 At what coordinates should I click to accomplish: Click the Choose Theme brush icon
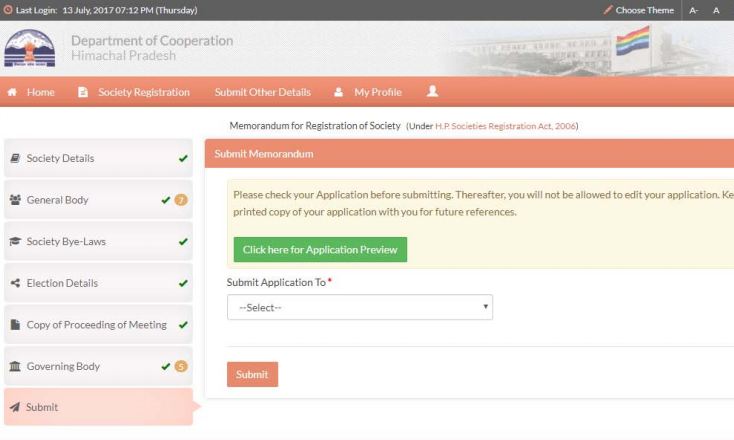608,10
